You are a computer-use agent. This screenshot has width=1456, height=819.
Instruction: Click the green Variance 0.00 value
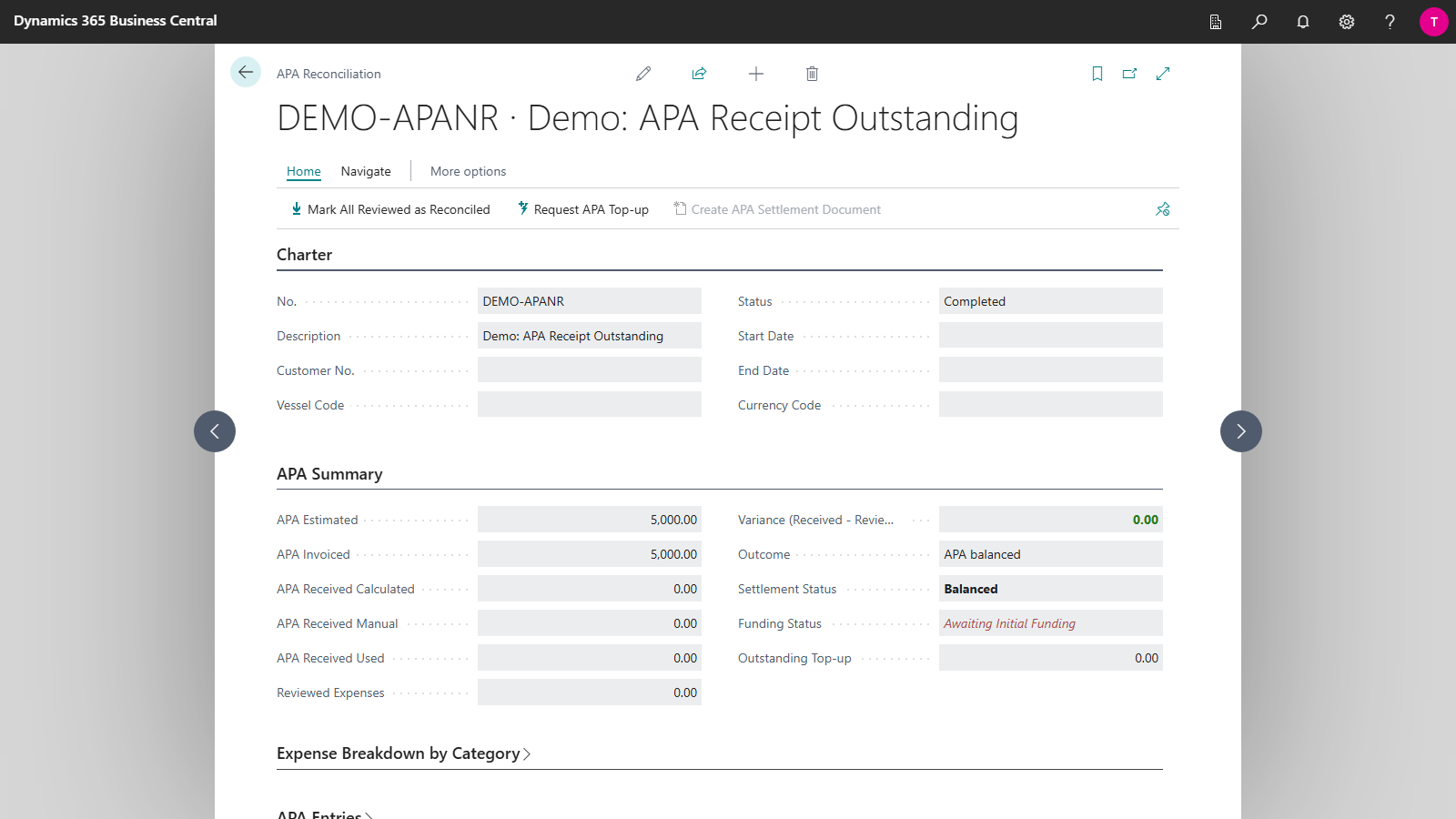coord(1051,520)
